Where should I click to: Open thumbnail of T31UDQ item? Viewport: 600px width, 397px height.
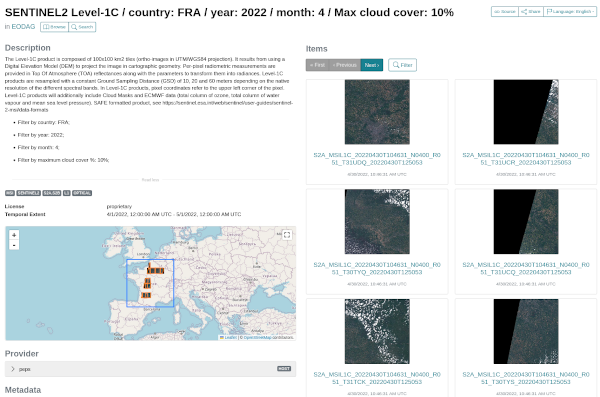(x=377, y=112)
